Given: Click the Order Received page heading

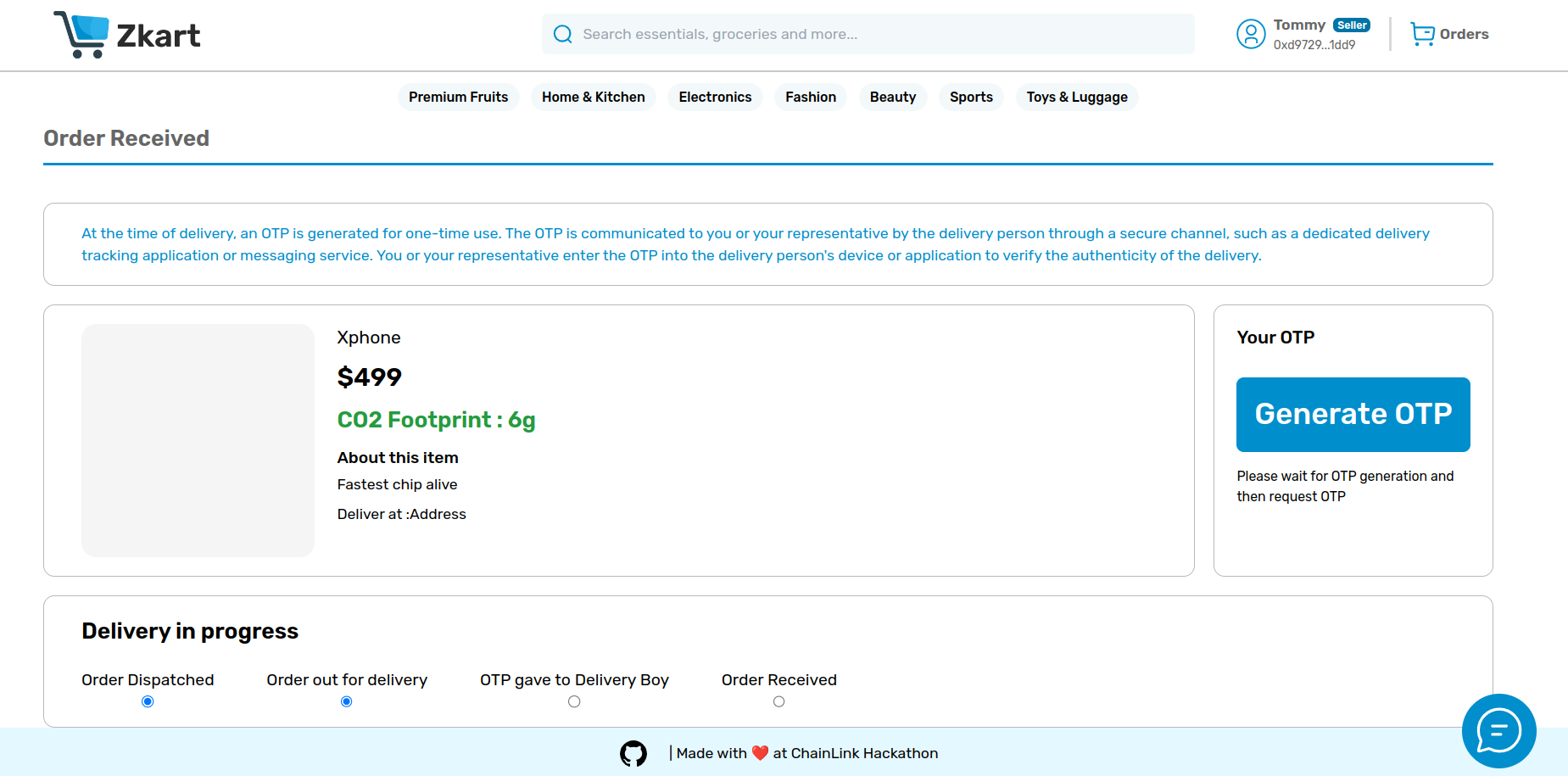Looking at the screenshot, I should [x=126, y=138].
